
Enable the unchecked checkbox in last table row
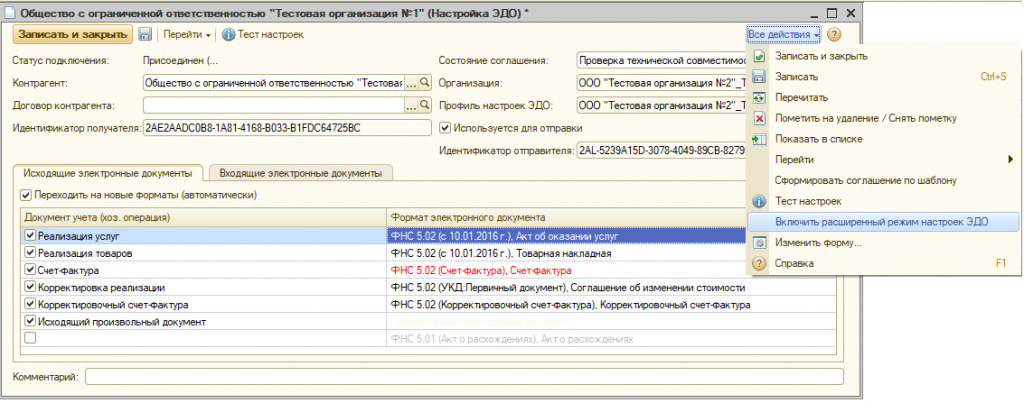coord(29,338)
